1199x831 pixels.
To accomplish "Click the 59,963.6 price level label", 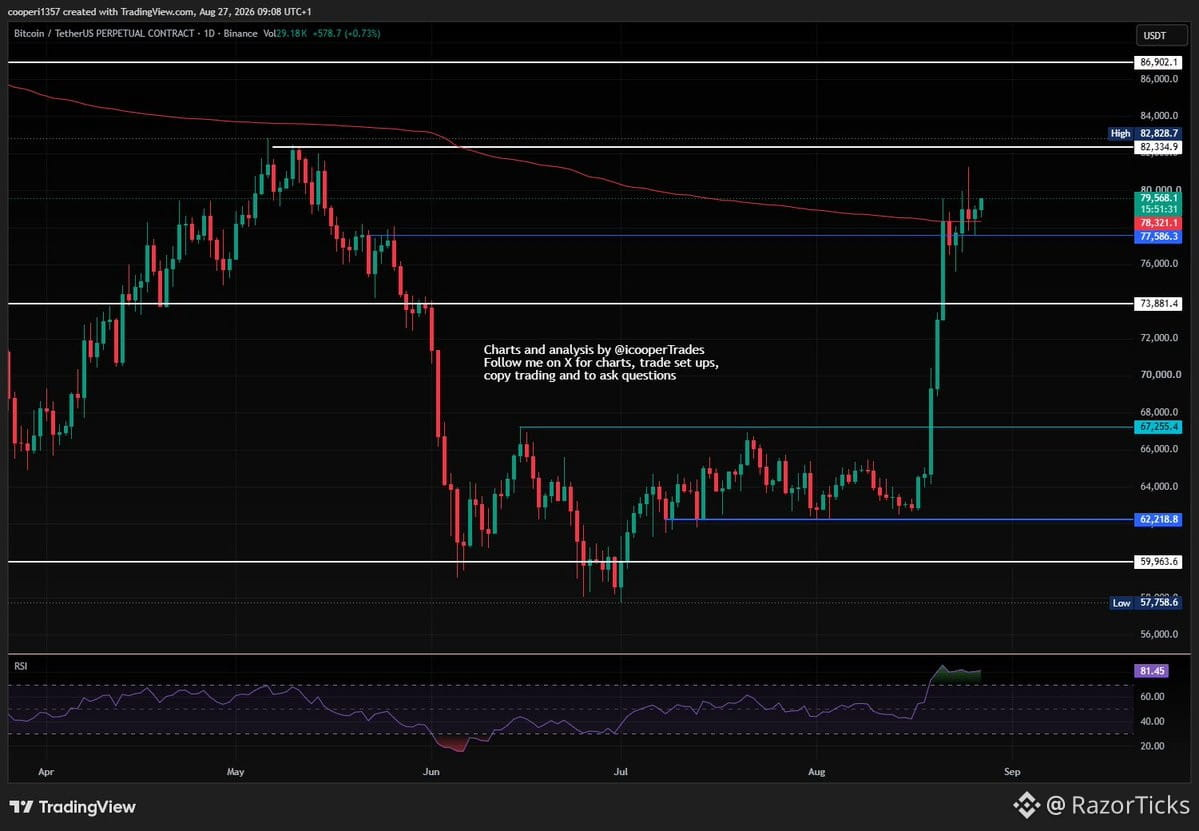I will 1158,561.
